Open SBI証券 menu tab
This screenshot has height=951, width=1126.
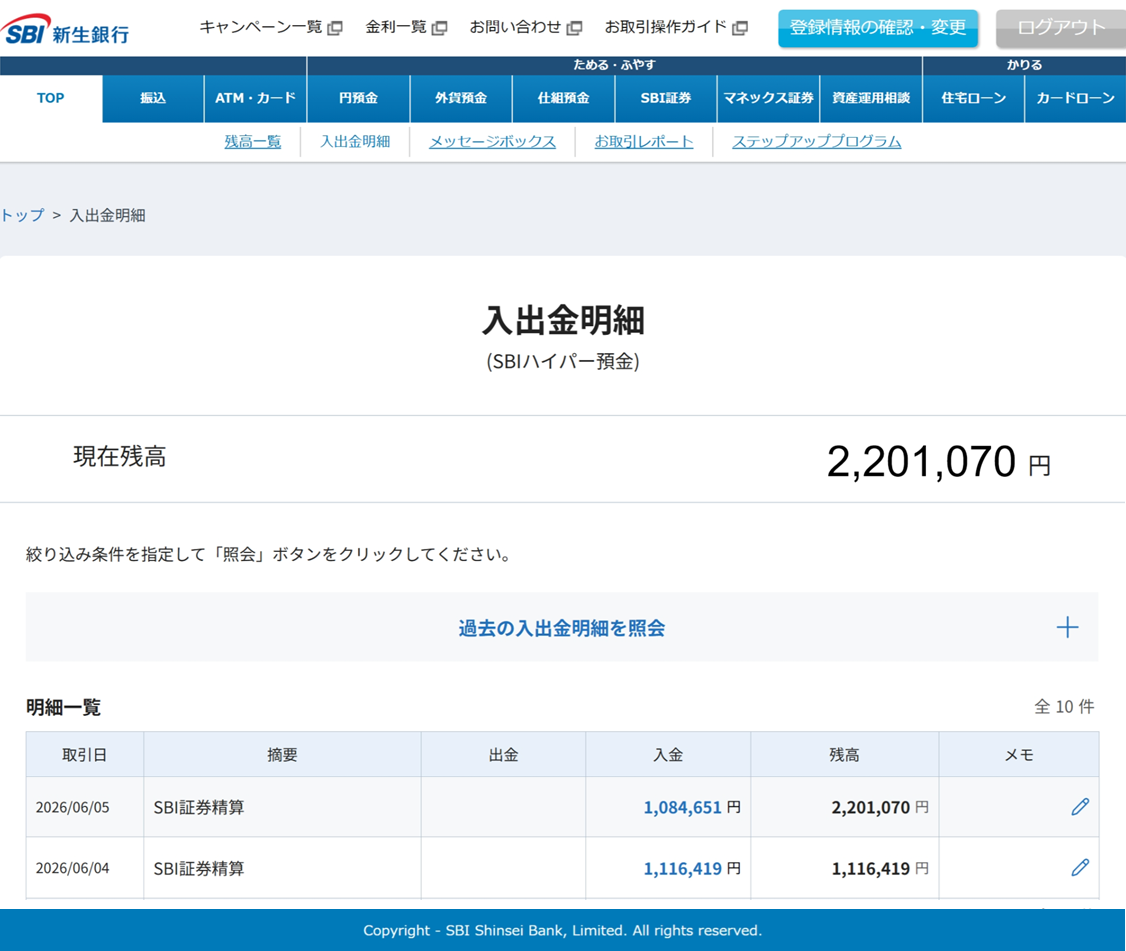click(x=666, y=98)
